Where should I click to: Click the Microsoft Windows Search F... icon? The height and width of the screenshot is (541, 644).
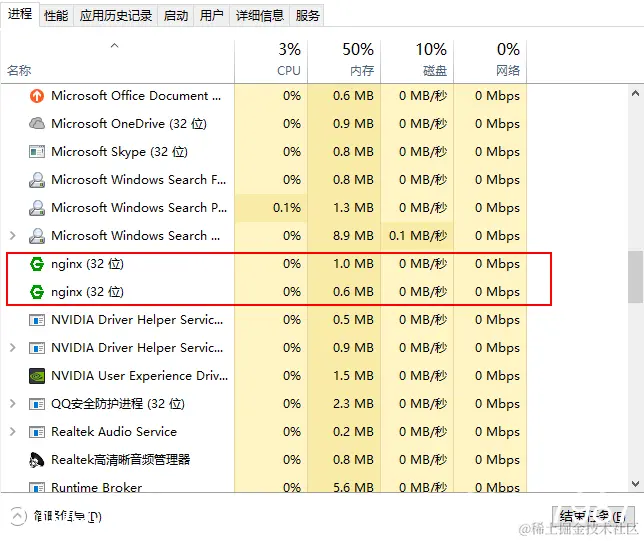[x=37, y=180]
